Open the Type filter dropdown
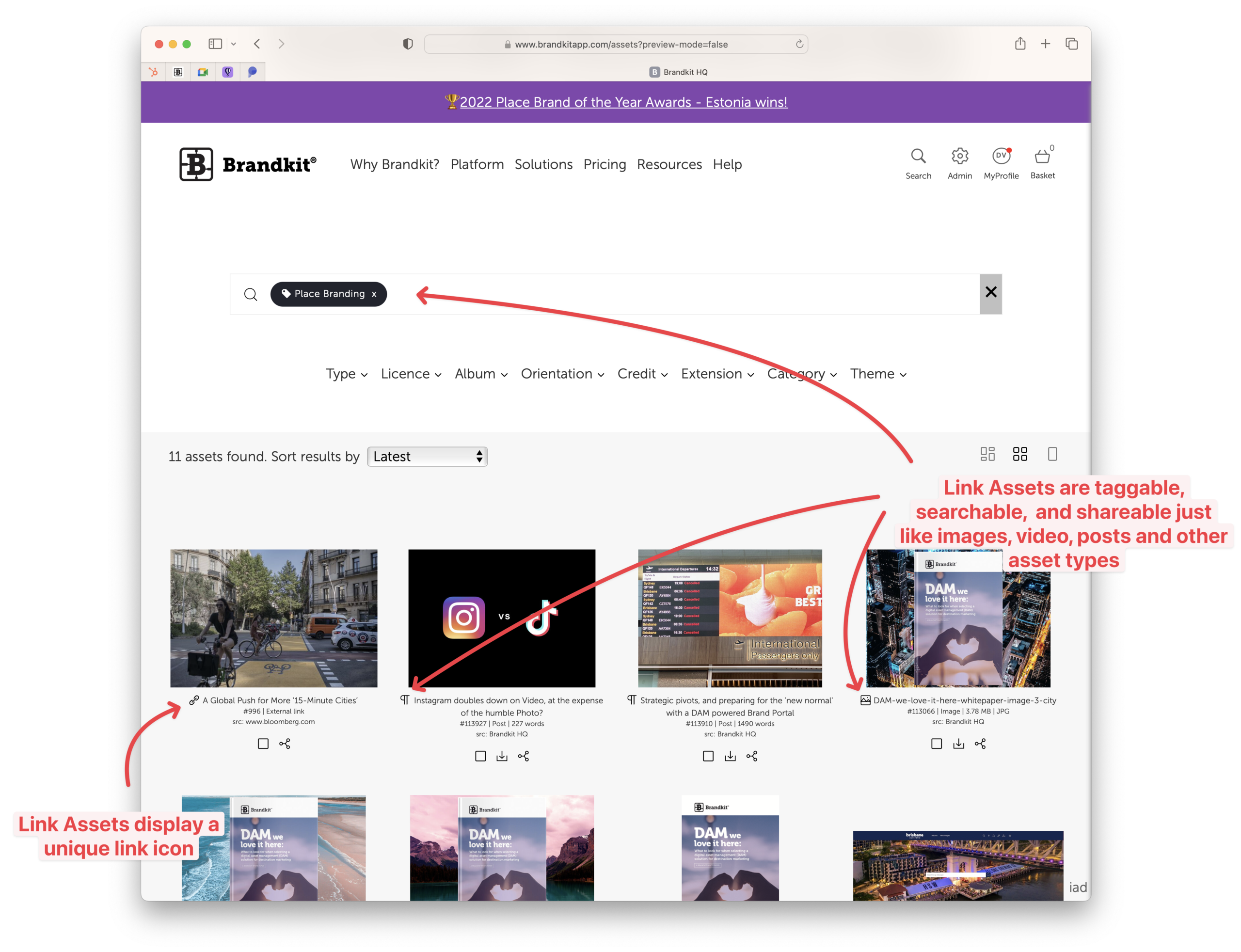Viewport: 1241px width, 952px height. pyautogui.click(x=346, y=374)
